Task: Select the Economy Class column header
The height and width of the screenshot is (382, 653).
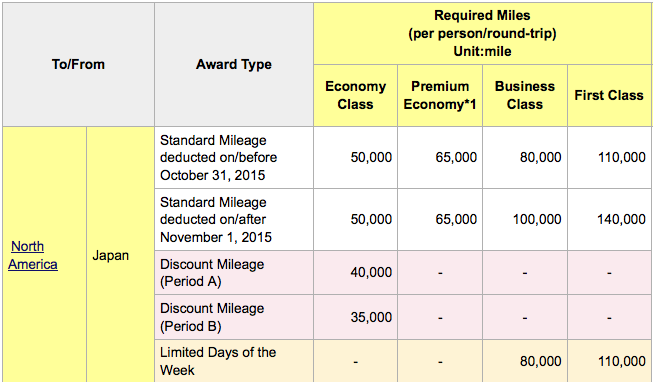Action: click(x=355, y=95)
